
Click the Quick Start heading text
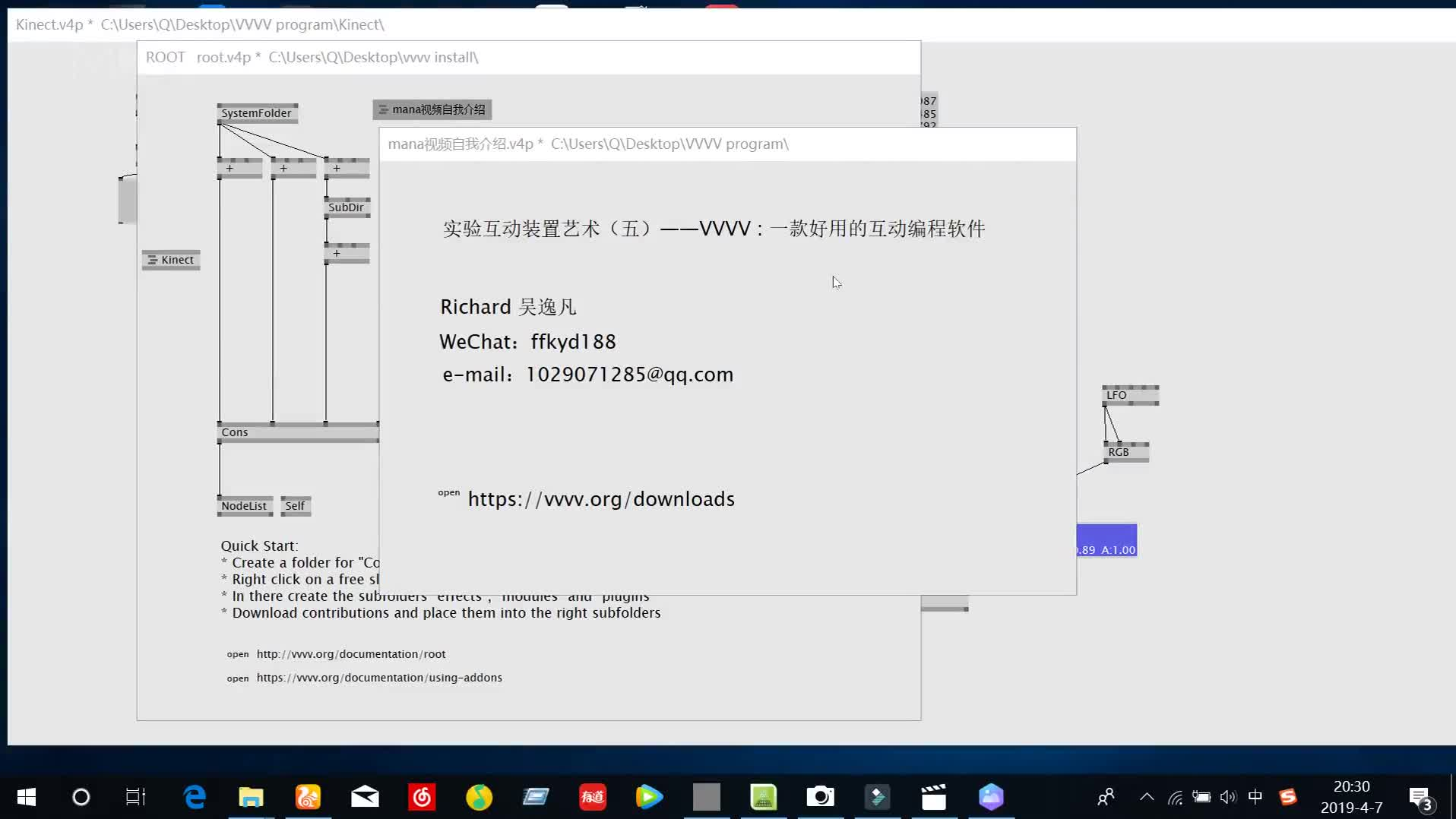pyautogui.click(x=259, y=546)
